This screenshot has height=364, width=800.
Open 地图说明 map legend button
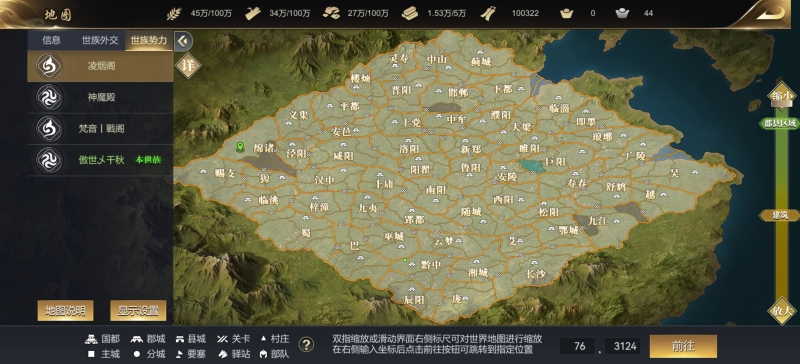click(x=65, y=310)
